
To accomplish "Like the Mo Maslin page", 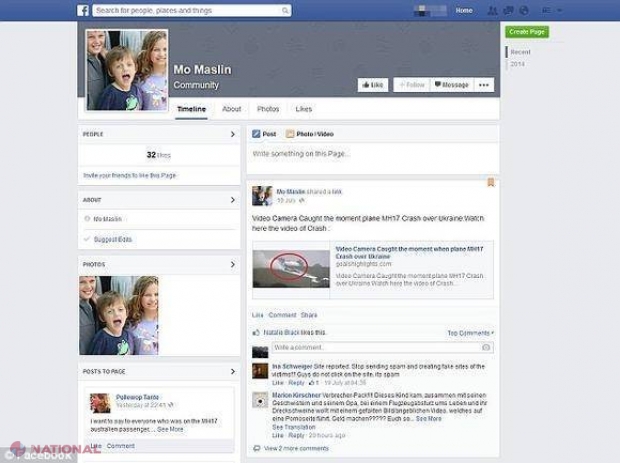I will tap(372, 85).
